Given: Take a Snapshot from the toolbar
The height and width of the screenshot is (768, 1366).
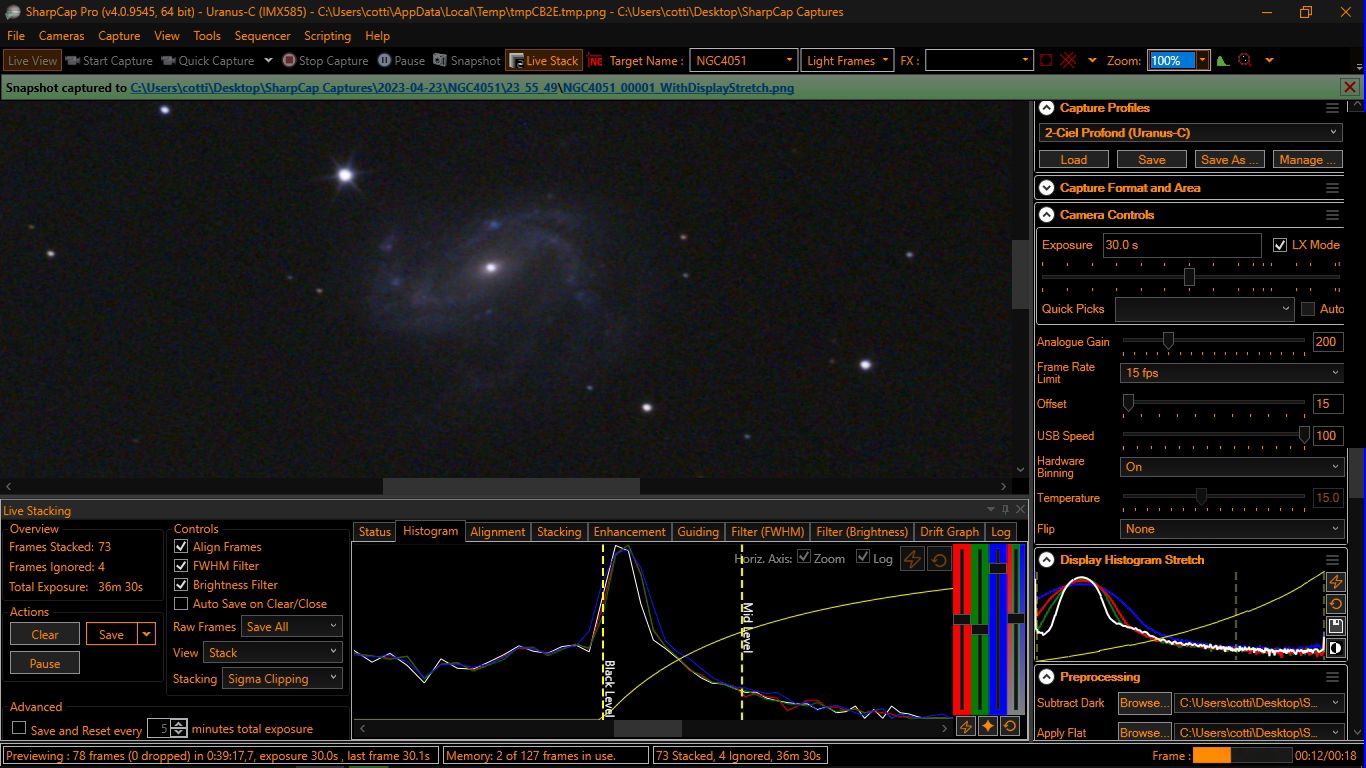Looking at the screenshot, I should coord(466,61).
